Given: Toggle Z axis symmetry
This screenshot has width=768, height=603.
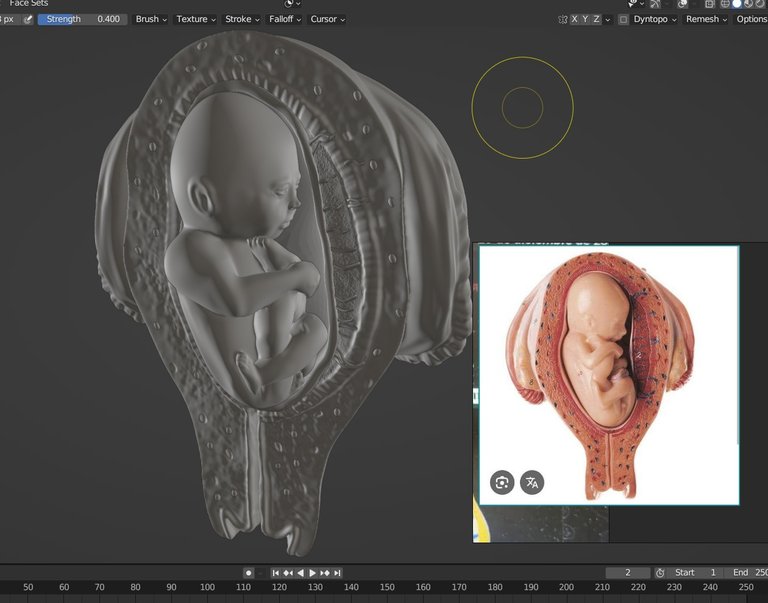Looking at the screenshot, I should point(597,19).
